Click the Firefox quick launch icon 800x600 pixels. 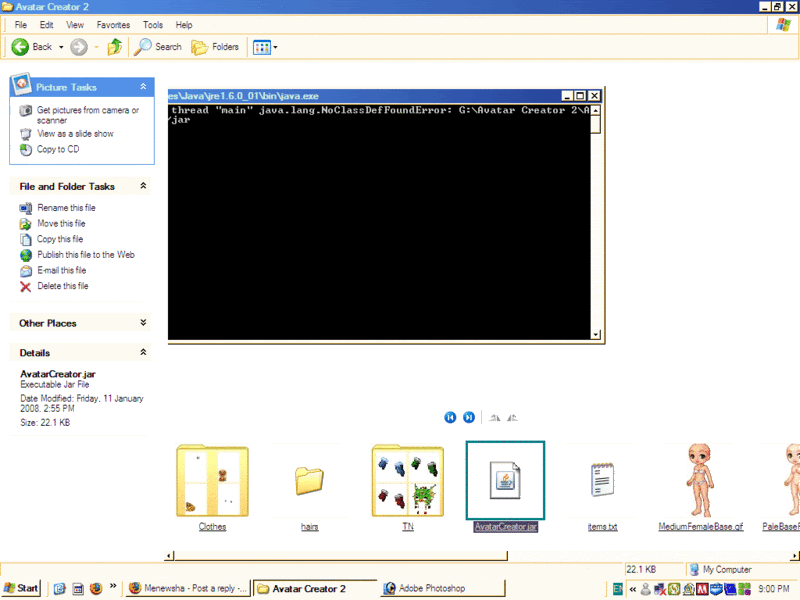(96, 588)
